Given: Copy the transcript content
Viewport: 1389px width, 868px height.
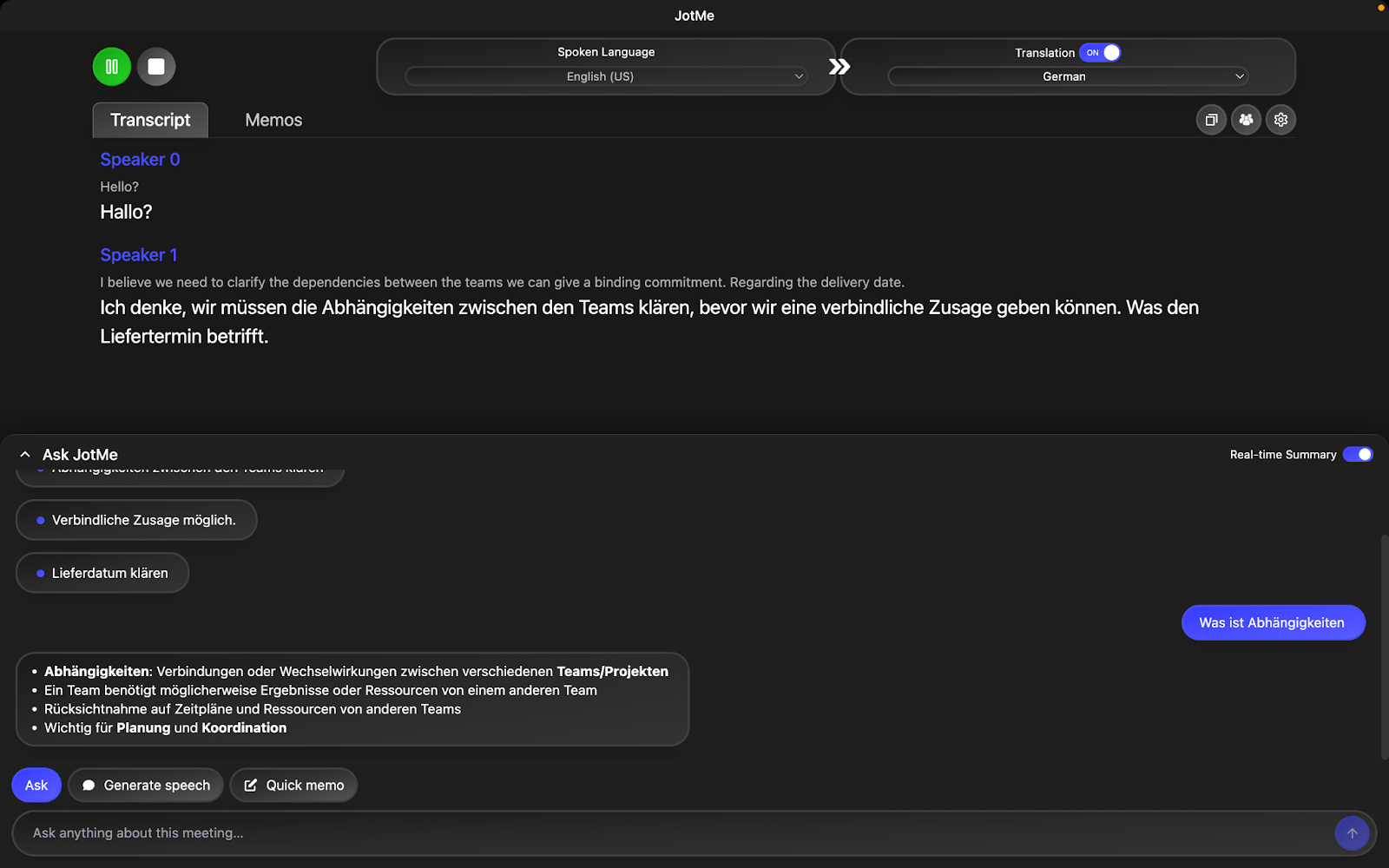Looking at the screenshot, I should tap(1211, 120).
